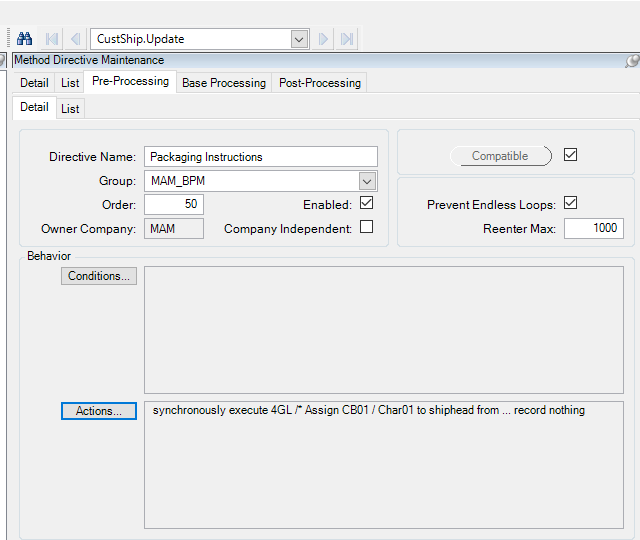Click the empty Conditions text area
Image resolution: width=640 pixels, height=540 pixels.
[384, 330]
